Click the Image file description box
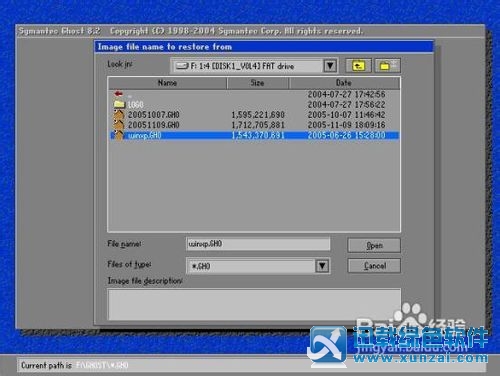The height and width of the screenshot is (376, 500). [254, 304]
